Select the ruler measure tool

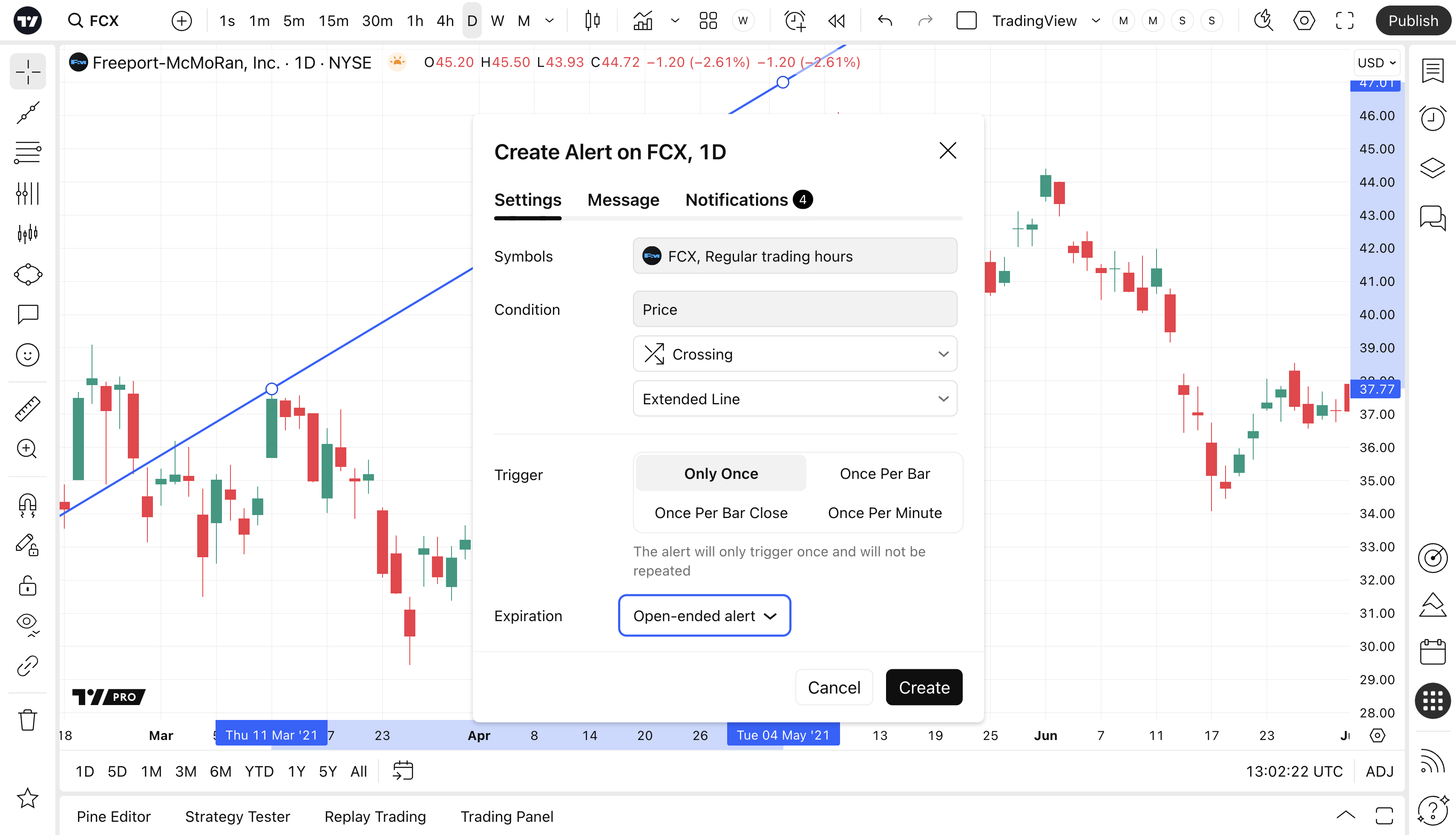coord(28,409)
